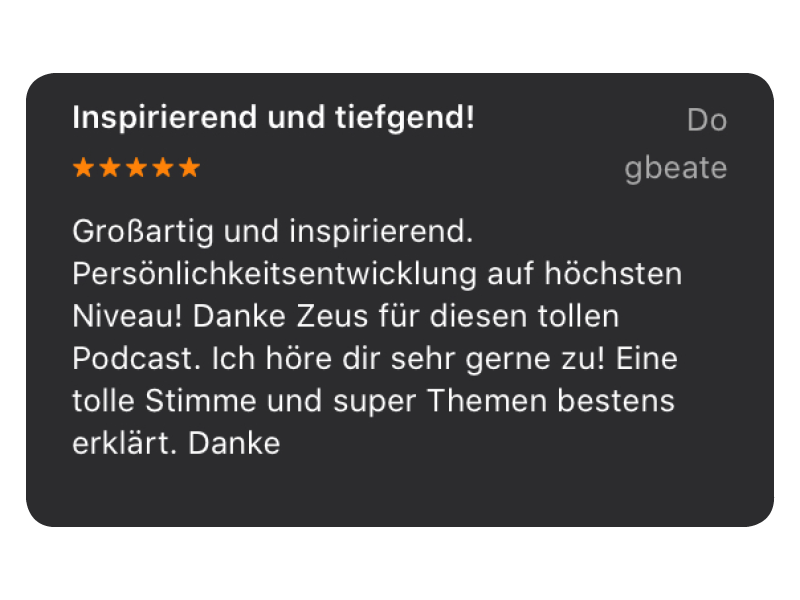Click the final 'erklärt. Danke' line
The image size is (800, 600).
click(x=176, y=443)
